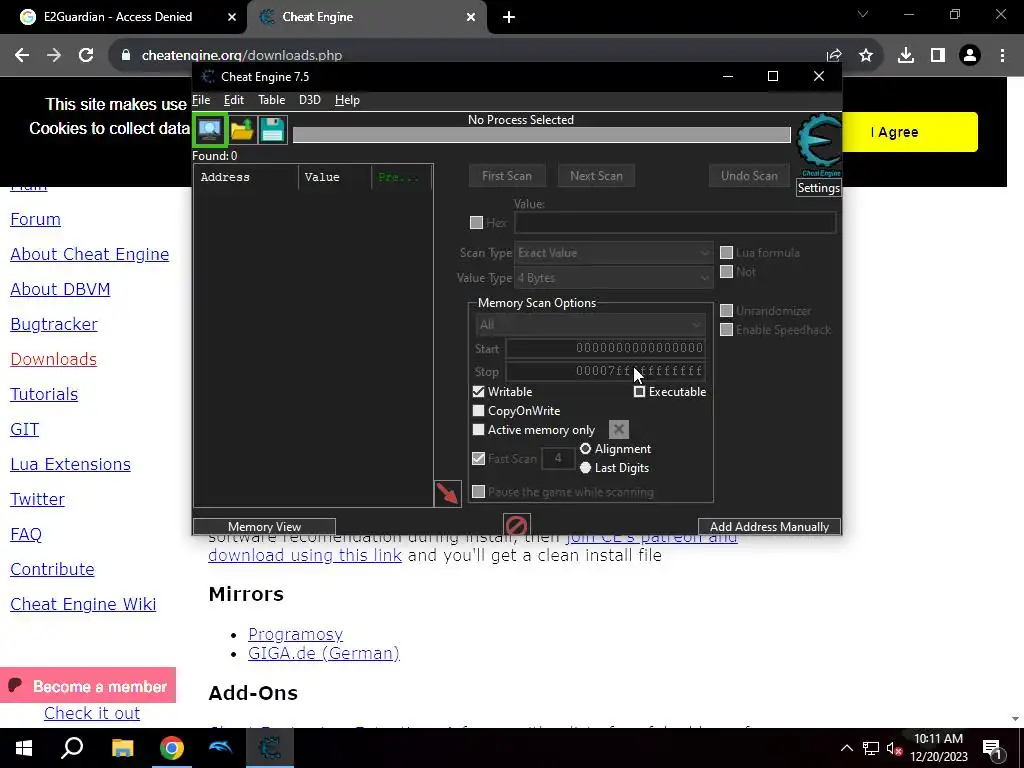Open the Tutorials sidebar link
This screenshot has height=768, width=1024.
44,394
